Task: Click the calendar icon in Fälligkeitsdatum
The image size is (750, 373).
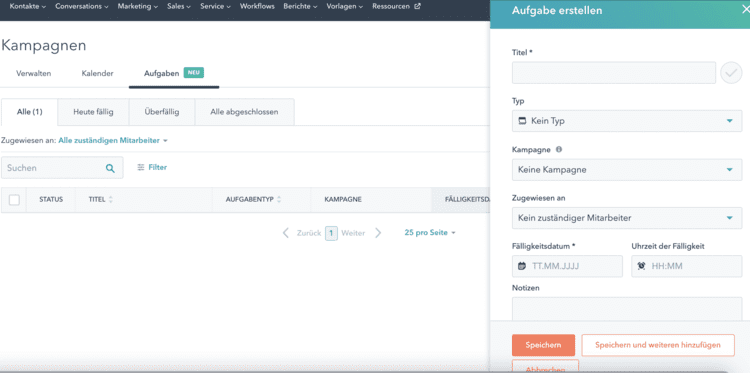Action: (x=522, y=266)
